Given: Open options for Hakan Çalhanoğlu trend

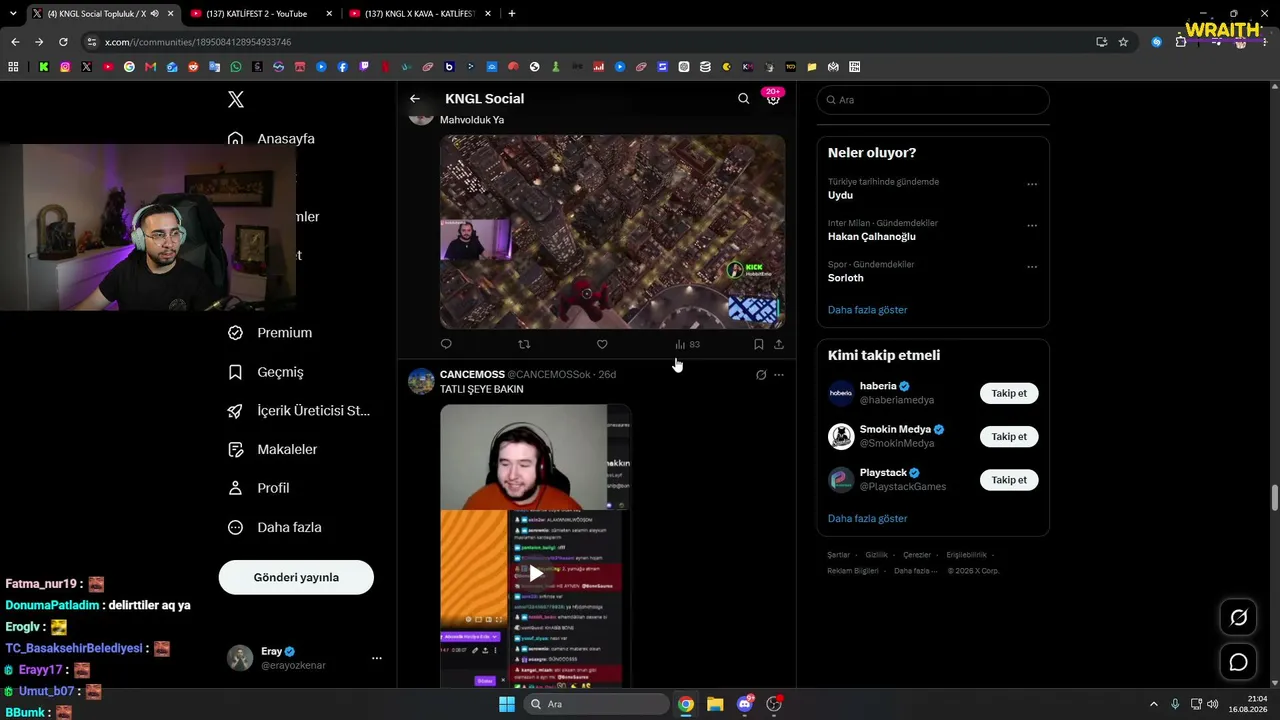Looking at the screenshot, I should click(1032, 225).
